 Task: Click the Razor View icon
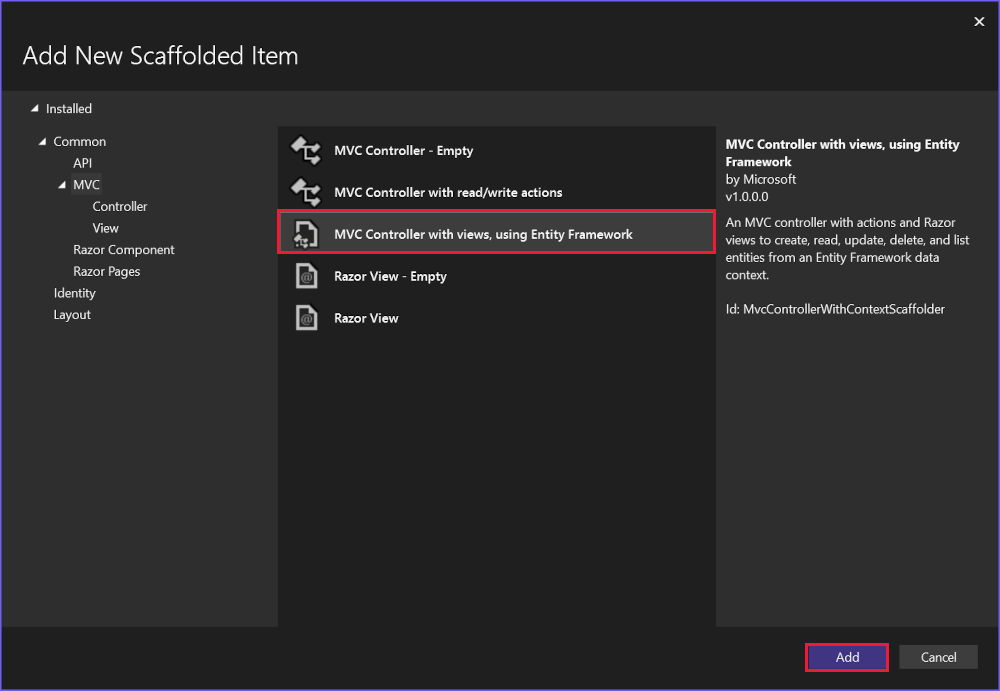click(x=305, y=318)
